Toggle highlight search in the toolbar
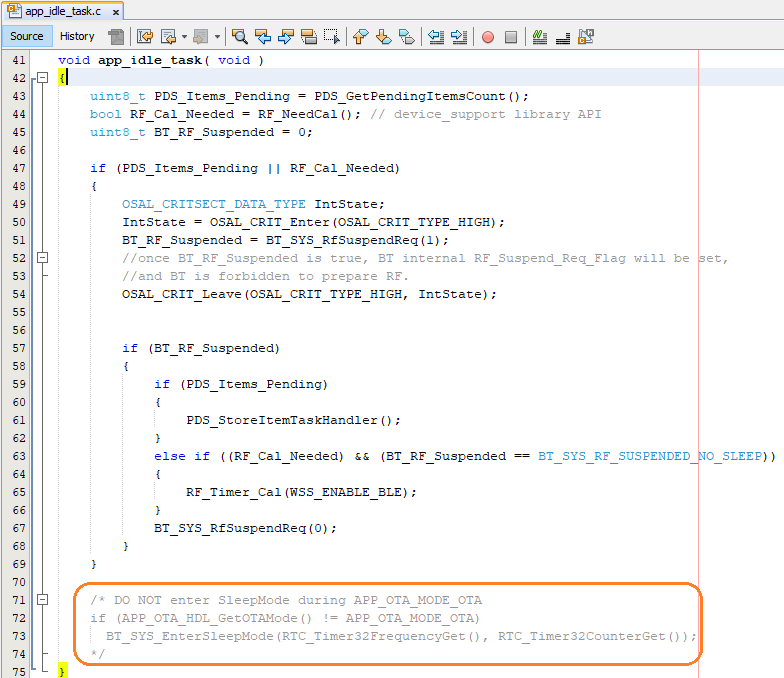Image resolution: width=784 pixels, height=678 pixels. (x=309, y=37)
